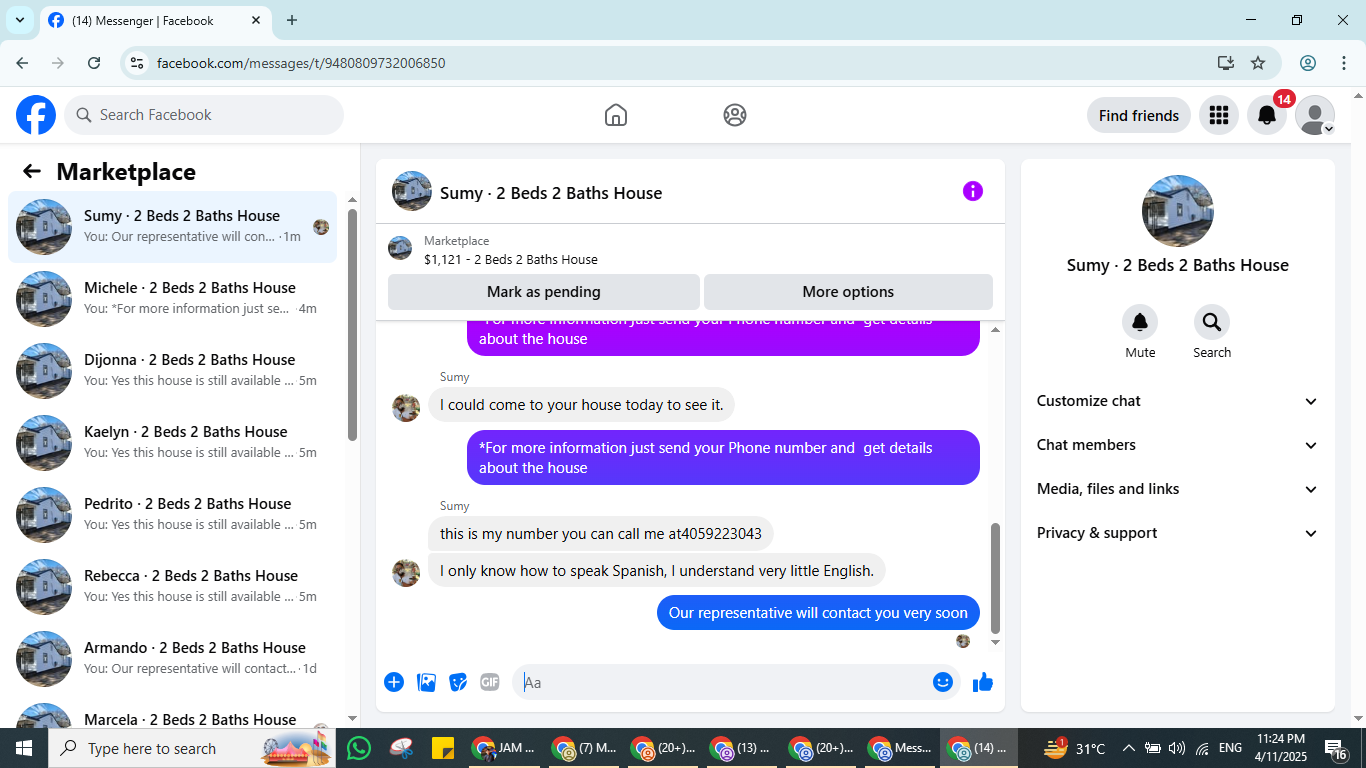Screen dimensions: 1366x768
Task: Open the taskbar clock and date
Action: [1281, 748]
